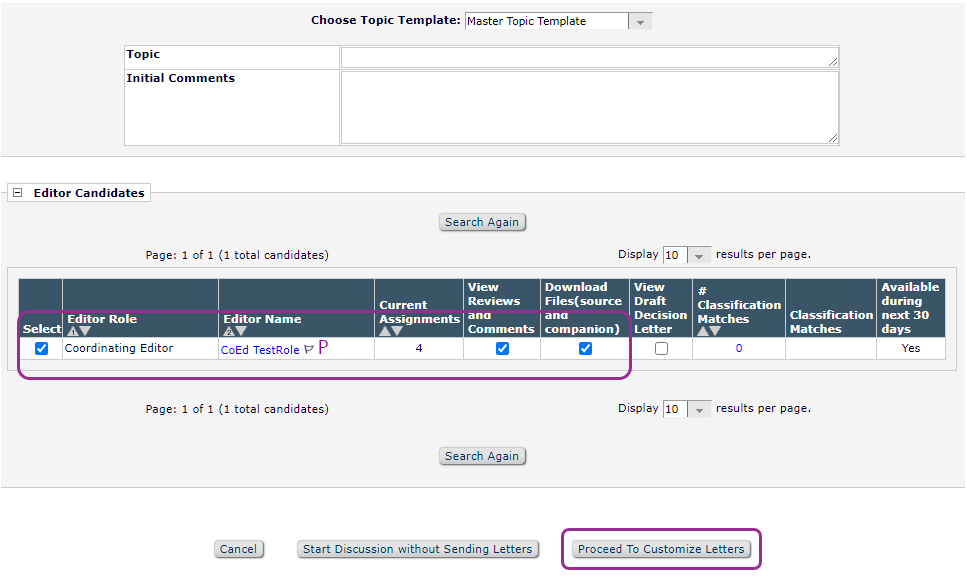Sort Editor Role column descending
967x580 pixels.
point(85,331)
